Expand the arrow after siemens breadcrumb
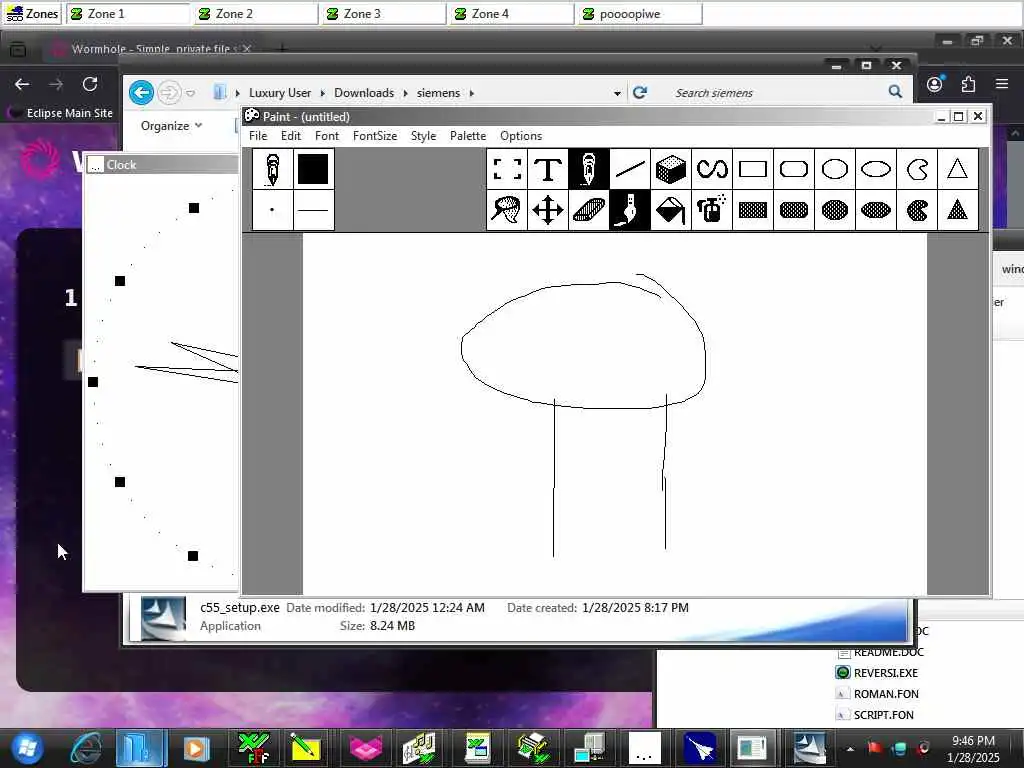 click(x=472, y=93)
